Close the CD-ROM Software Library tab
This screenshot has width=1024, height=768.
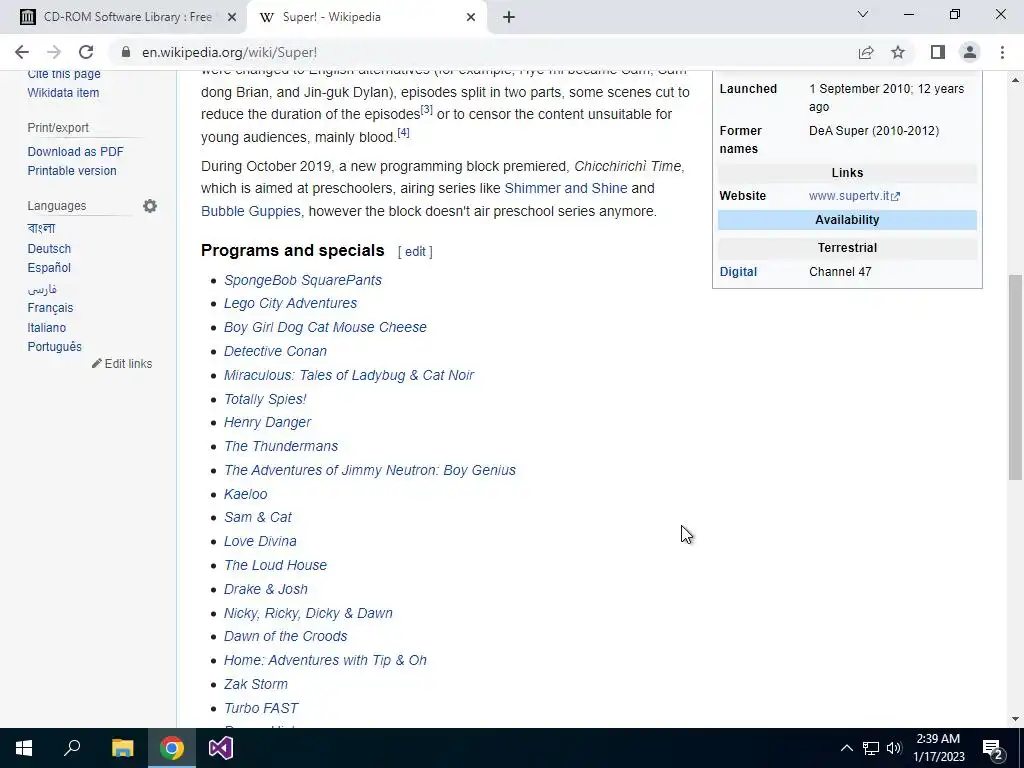[231, 18]
